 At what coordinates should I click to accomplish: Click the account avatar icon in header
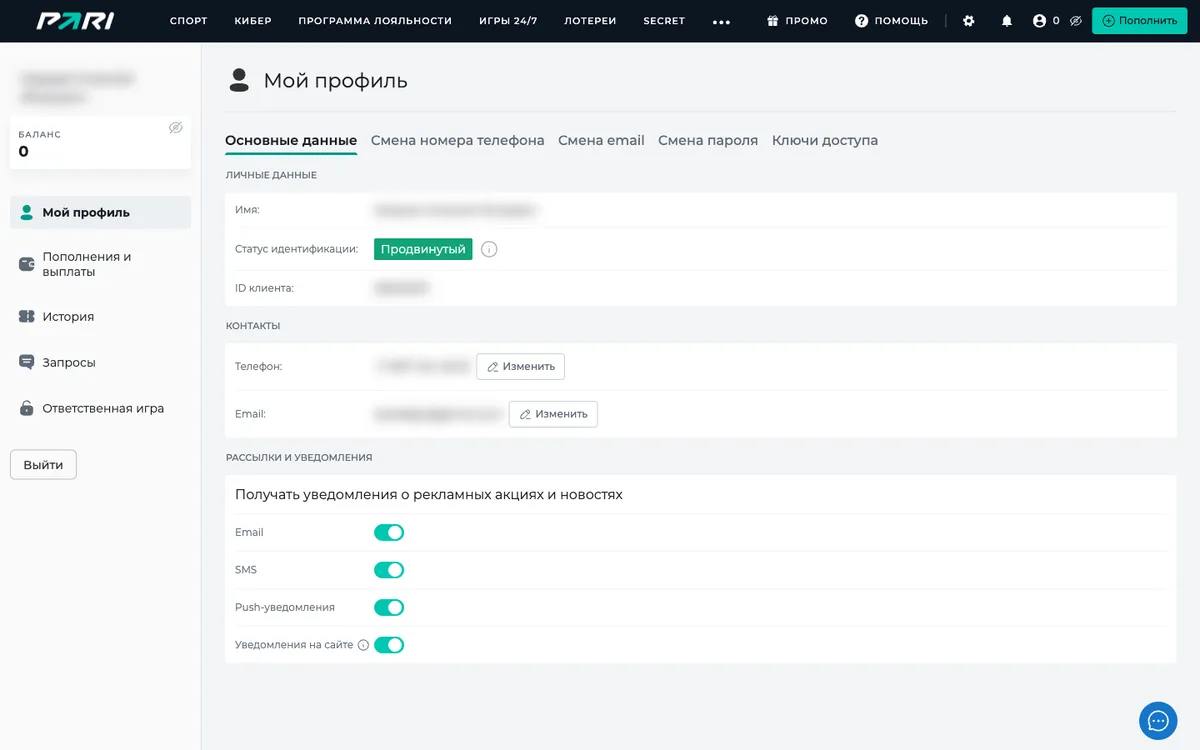click(x=1040, y=21)
